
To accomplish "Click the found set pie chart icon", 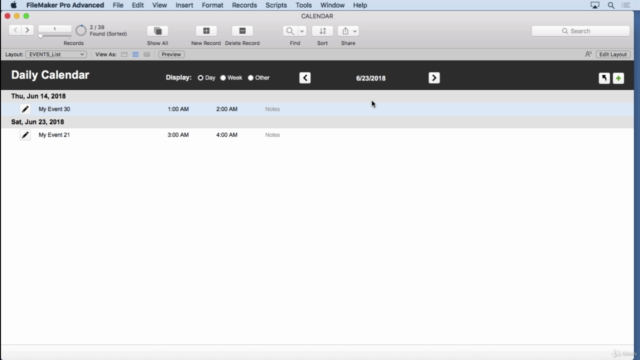I will pyautogui.click(x=81, y=30).
